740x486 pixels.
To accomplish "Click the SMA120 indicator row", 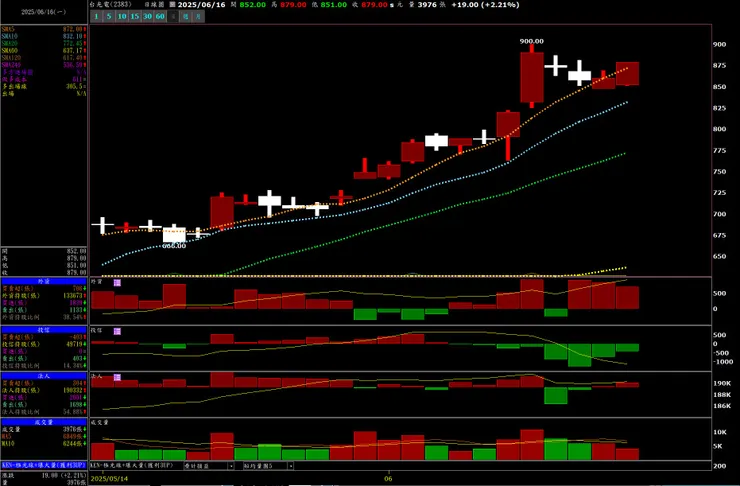I will 44,58.
